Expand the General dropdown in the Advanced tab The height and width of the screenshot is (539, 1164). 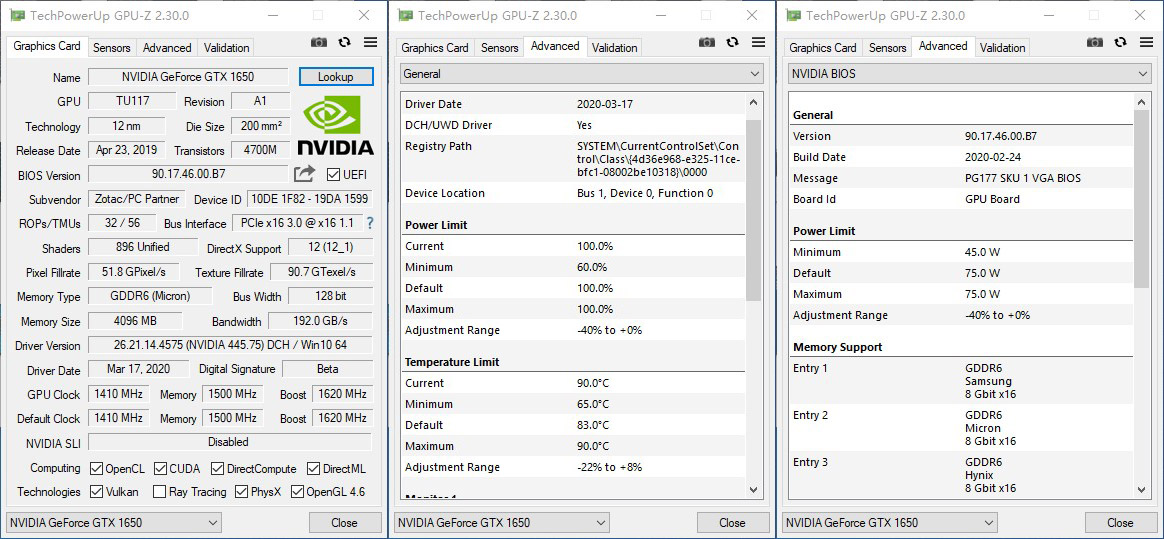click(582, 74)
